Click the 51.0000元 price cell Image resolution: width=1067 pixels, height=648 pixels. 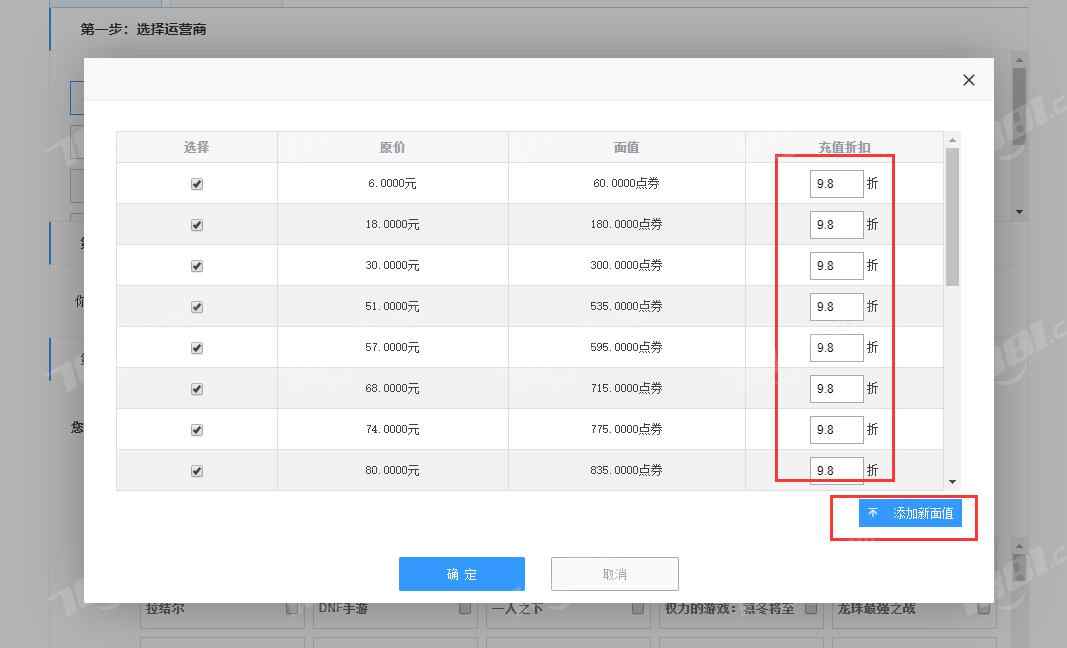click(x=393, y=306)
